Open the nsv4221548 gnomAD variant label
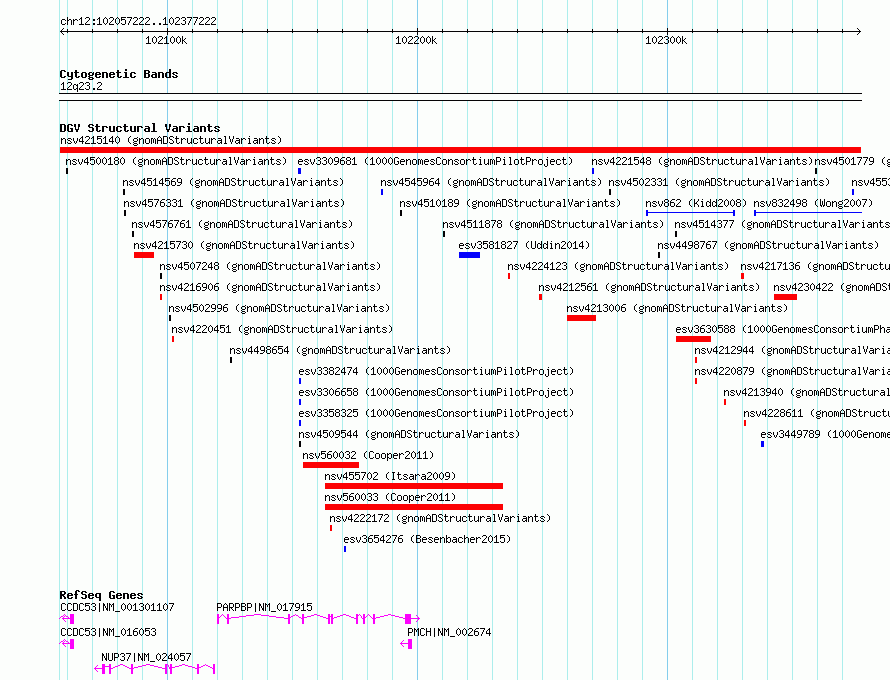 pyautogui.click(x=702, y=161)
